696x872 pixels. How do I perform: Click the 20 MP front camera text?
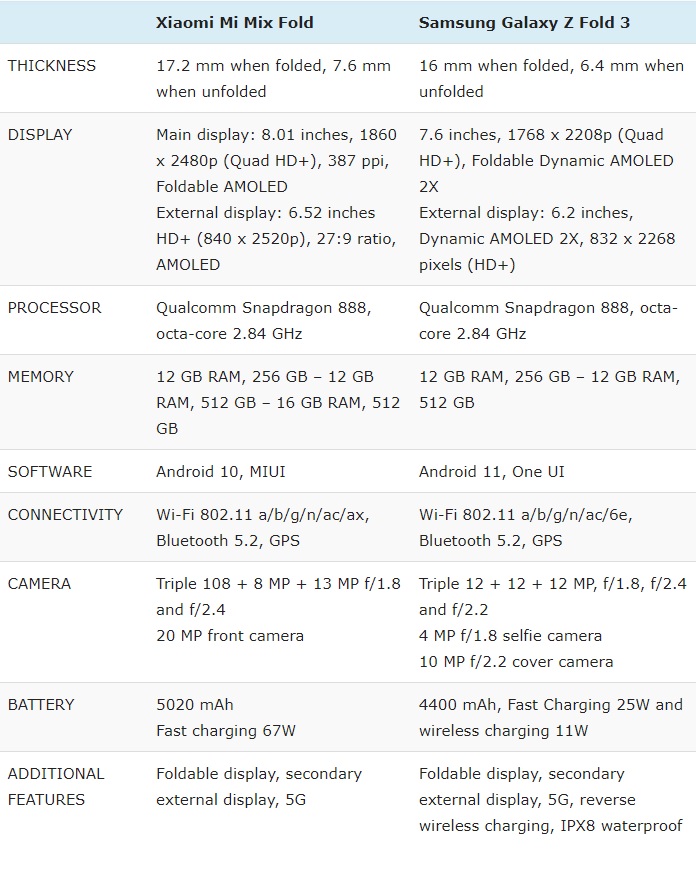[230, 636]
